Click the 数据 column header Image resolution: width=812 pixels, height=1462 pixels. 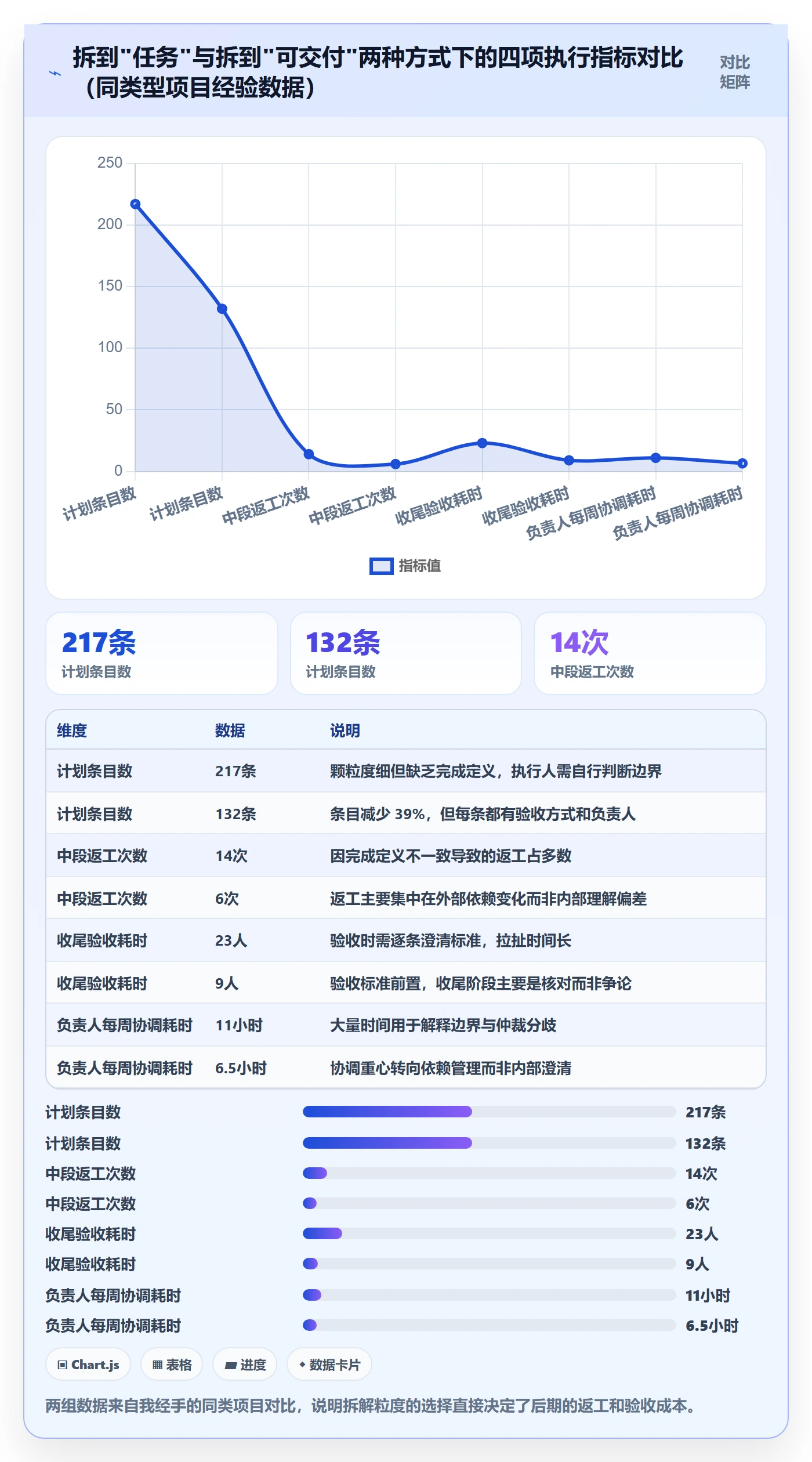tap(230, 730)
